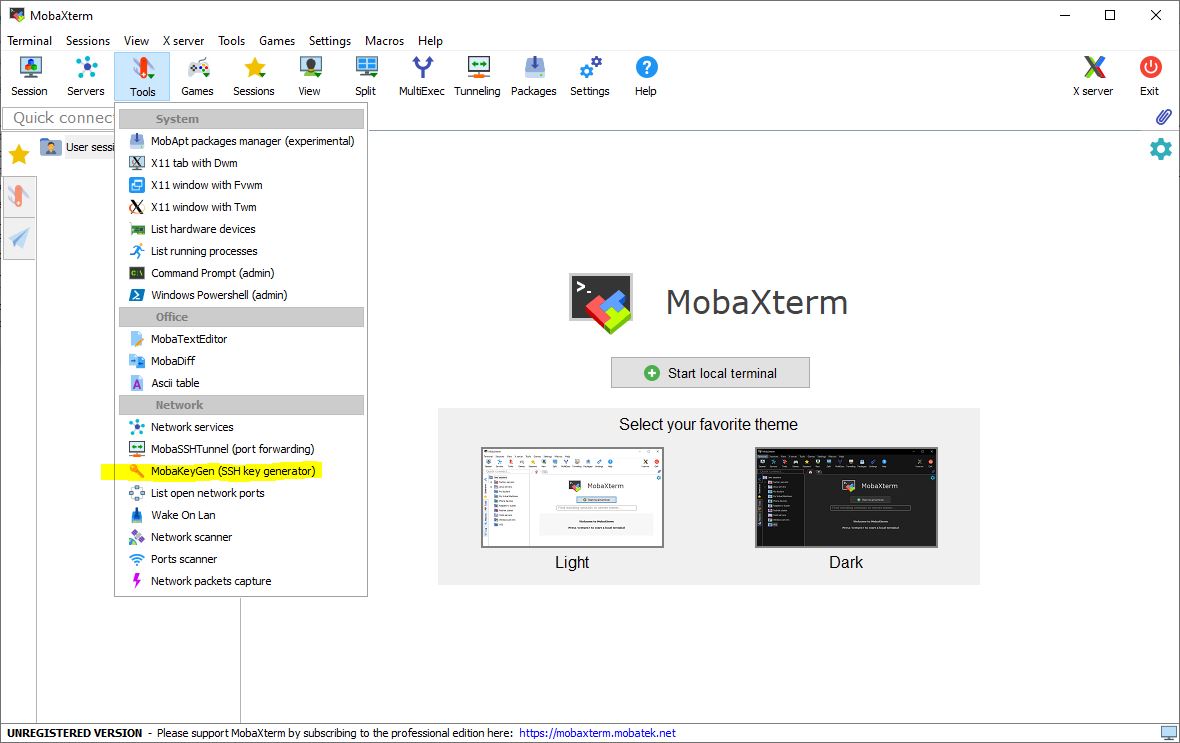The image size is (1180, 743).
Task: Open MobaDiff from the menu
Action: 241,361
